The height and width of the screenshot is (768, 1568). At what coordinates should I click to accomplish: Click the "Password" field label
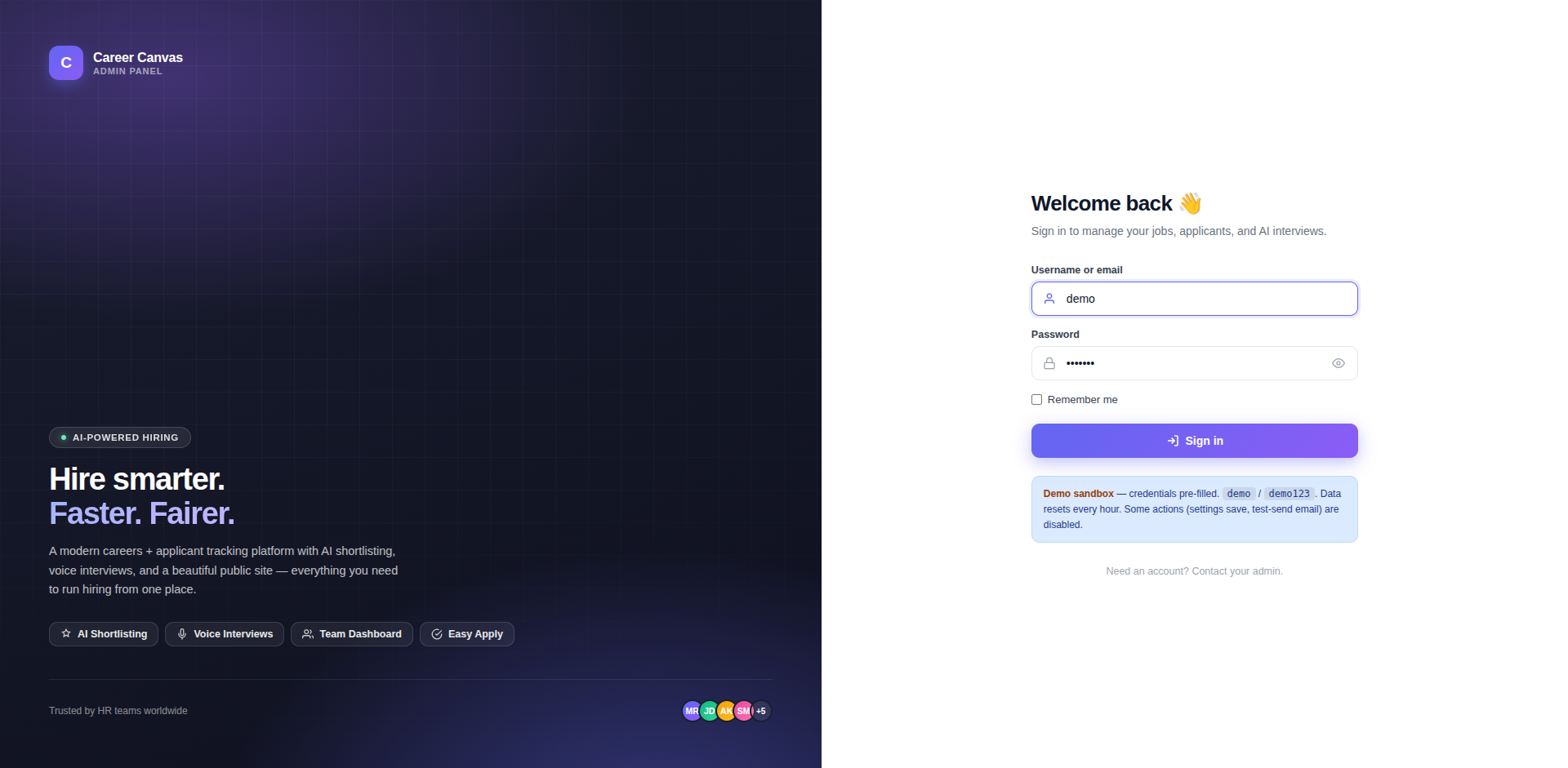point(1055,335)
